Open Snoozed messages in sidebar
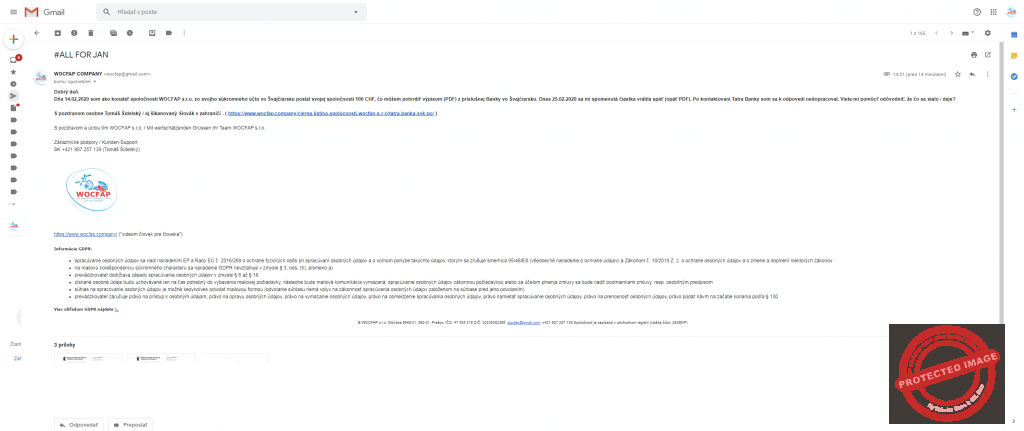Screen dimensions: 1024x431 click(x=13, y=84)
